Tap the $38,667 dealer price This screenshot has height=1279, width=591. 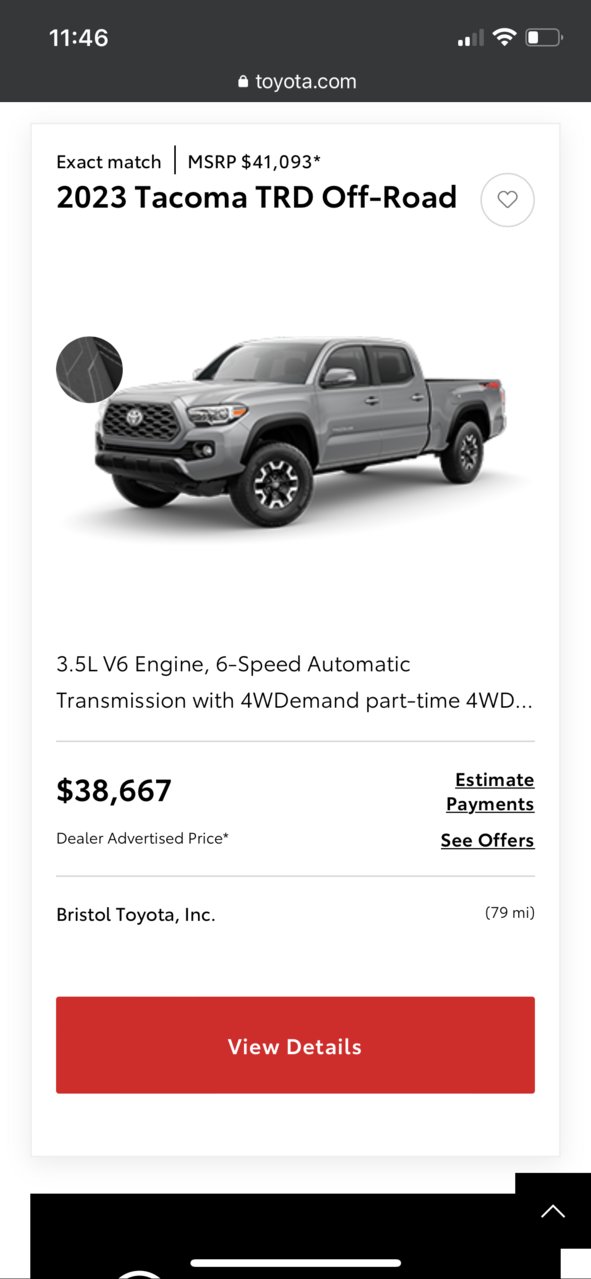click(x=114, y=791)
